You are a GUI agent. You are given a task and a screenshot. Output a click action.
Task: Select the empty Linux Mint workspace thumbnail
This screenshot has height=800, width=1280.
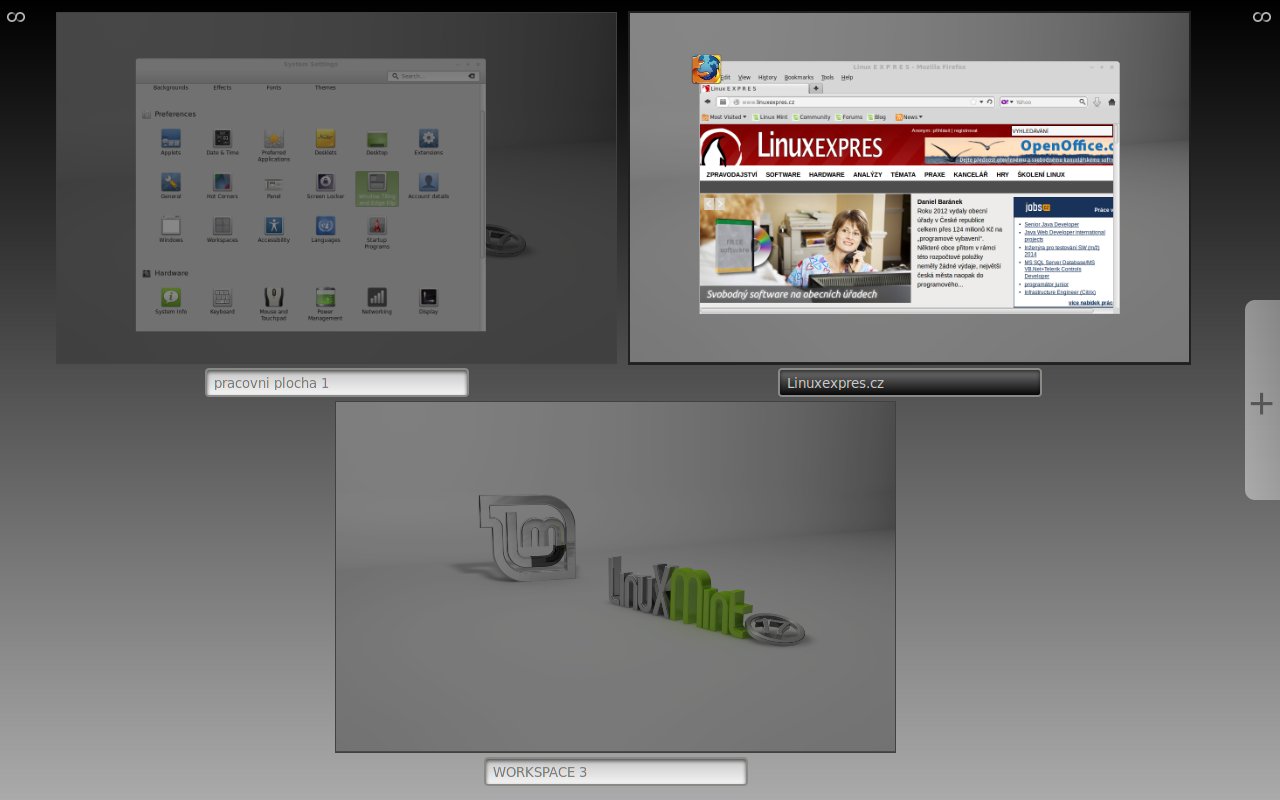615,577
